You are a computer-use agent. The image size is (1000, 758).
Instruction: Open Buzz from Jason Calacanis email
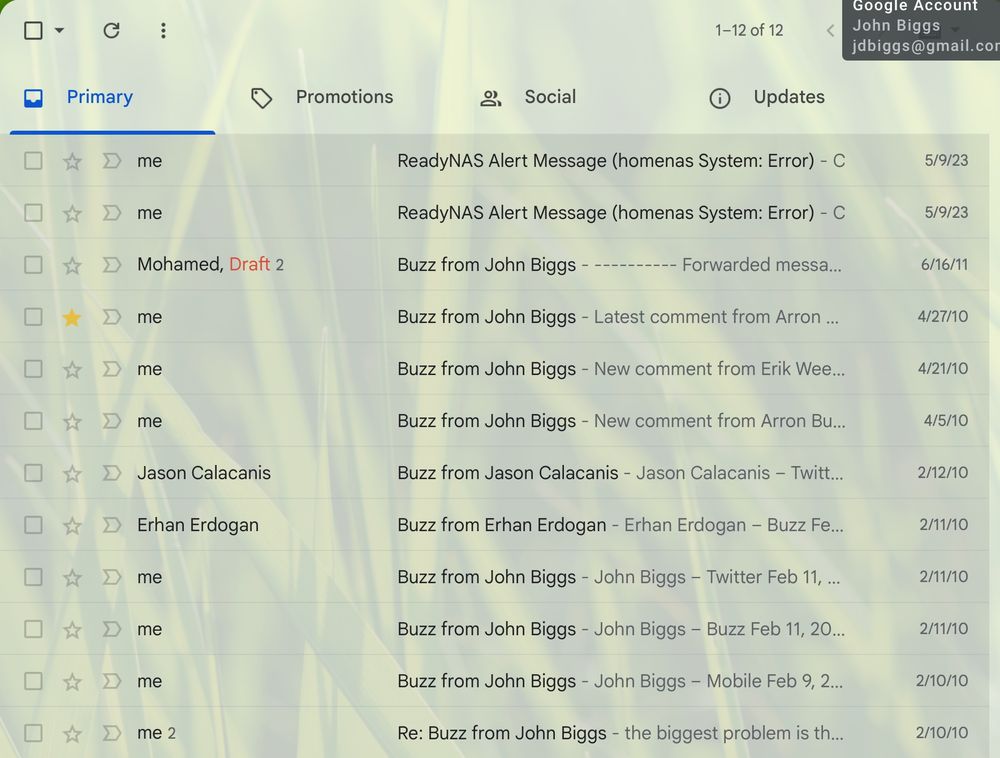pos(494,473)
